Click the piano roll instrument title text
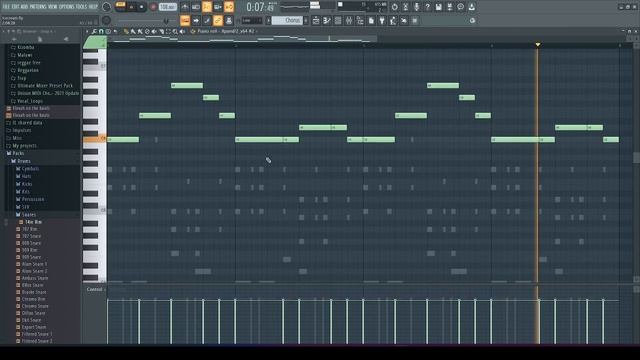 click(x=226, y=31)
